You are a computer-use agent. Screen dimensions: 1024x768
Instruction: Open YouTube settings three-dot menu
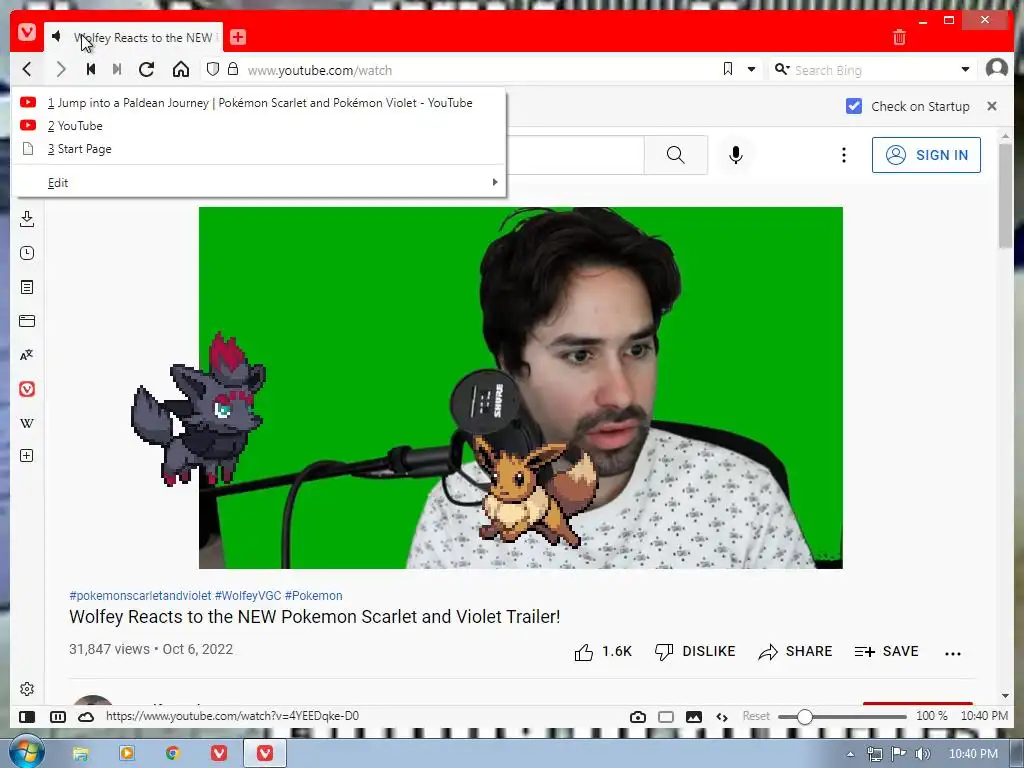point(844,155)
